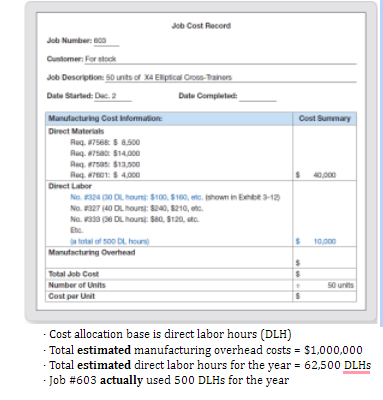
Task: Click the Job Cost Record title
Action: pyautogui.click(x=201, y=26)
